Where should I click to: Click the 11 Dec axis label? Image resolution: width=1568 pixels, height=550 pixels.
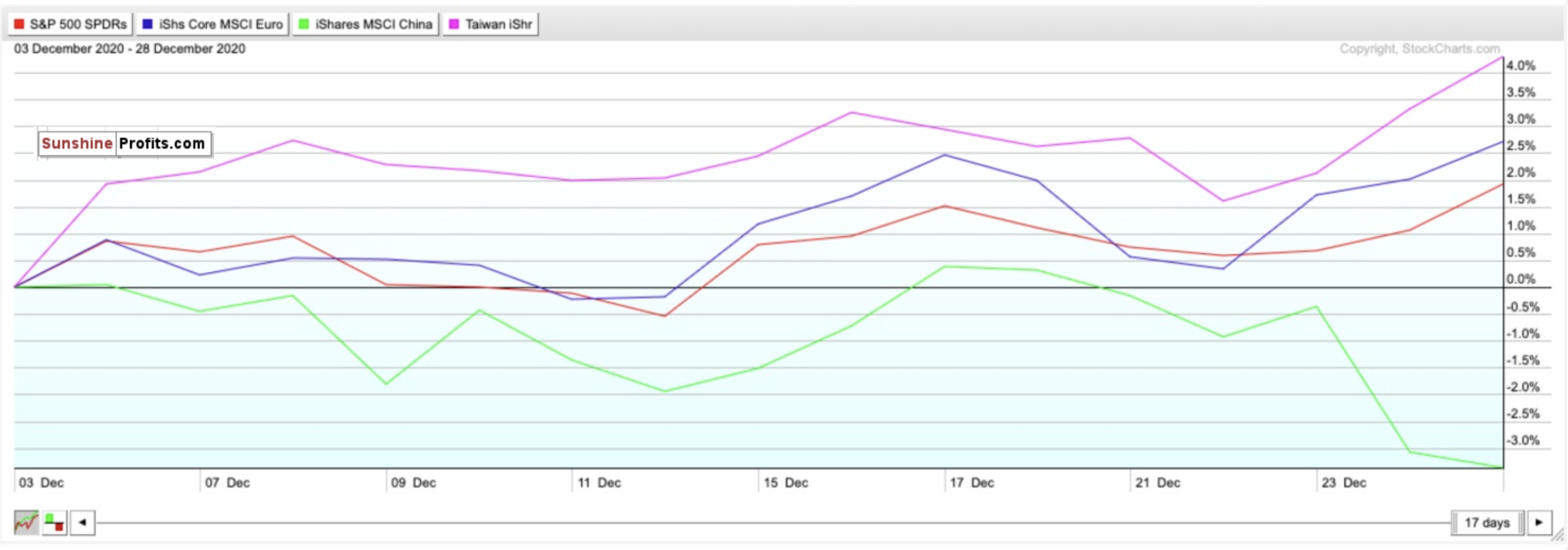599,483
